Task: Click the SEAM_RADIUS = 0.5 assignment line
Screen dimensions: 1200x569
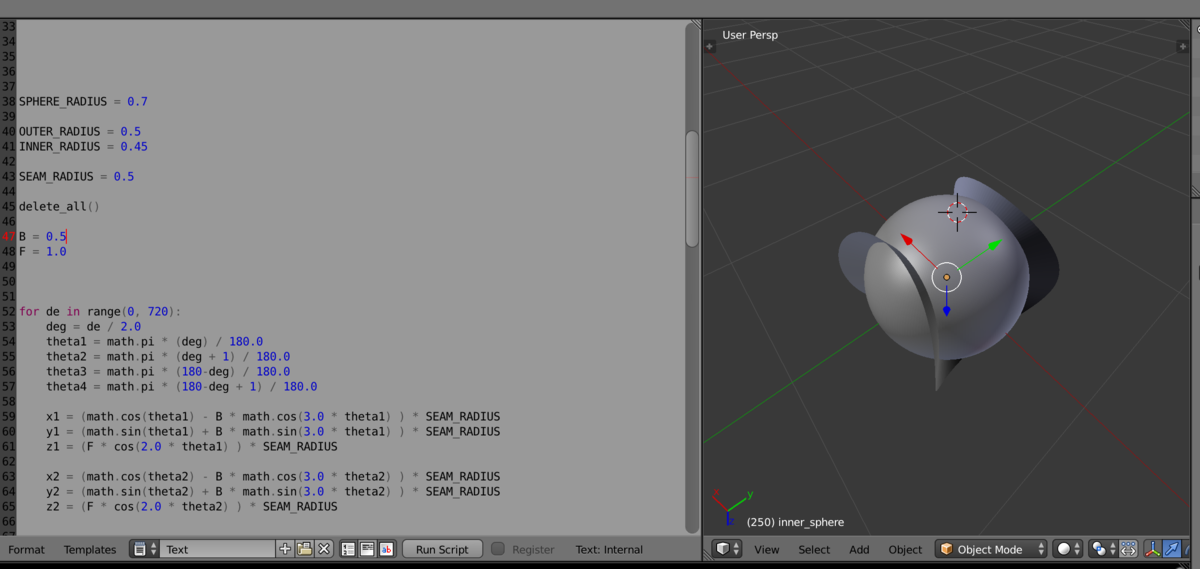Action: (x=76, y=176)
